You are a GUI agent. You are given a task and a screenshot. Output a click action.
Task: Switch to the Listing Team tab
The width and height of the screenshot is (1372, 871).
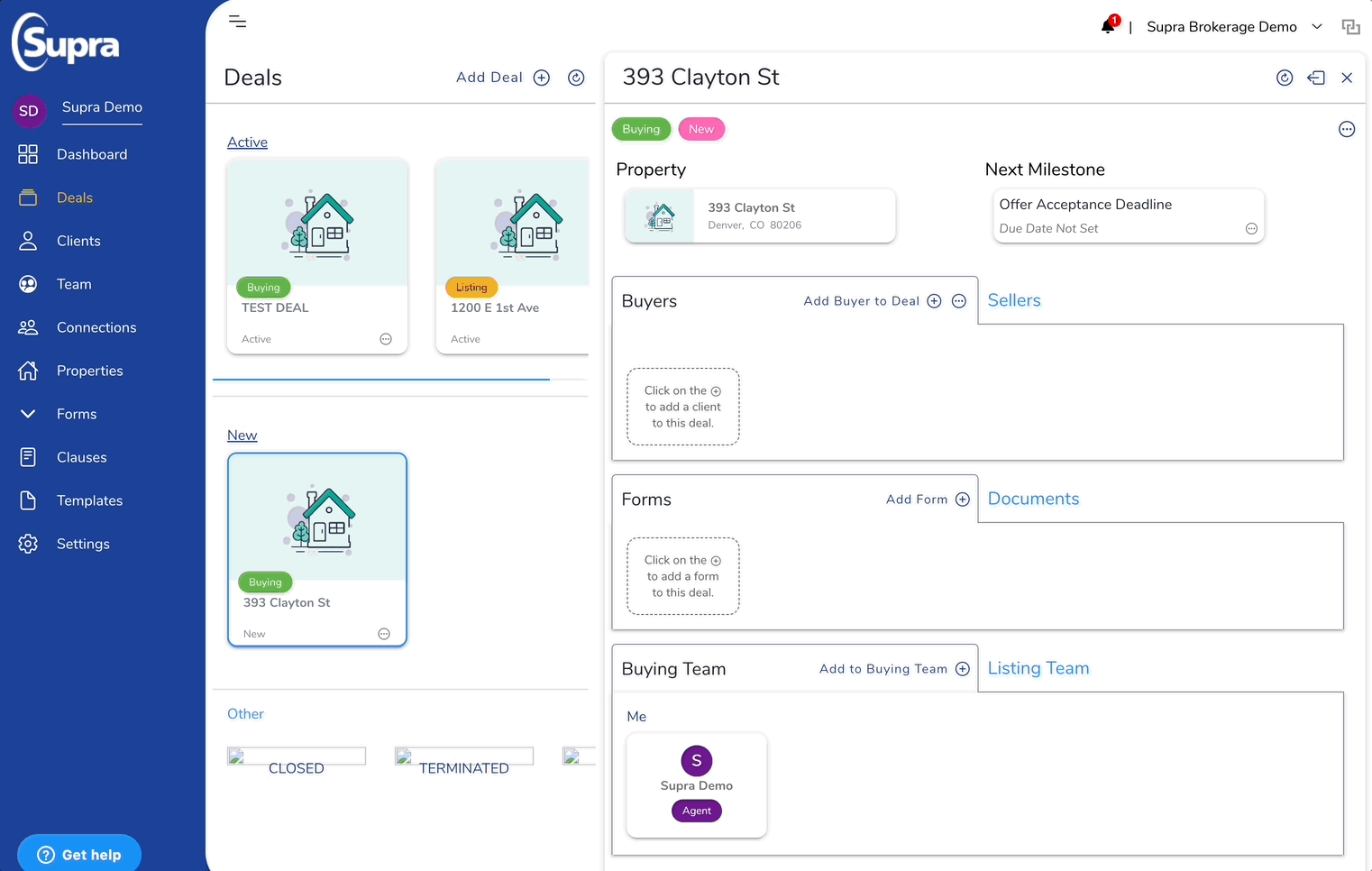point(1038,668)
